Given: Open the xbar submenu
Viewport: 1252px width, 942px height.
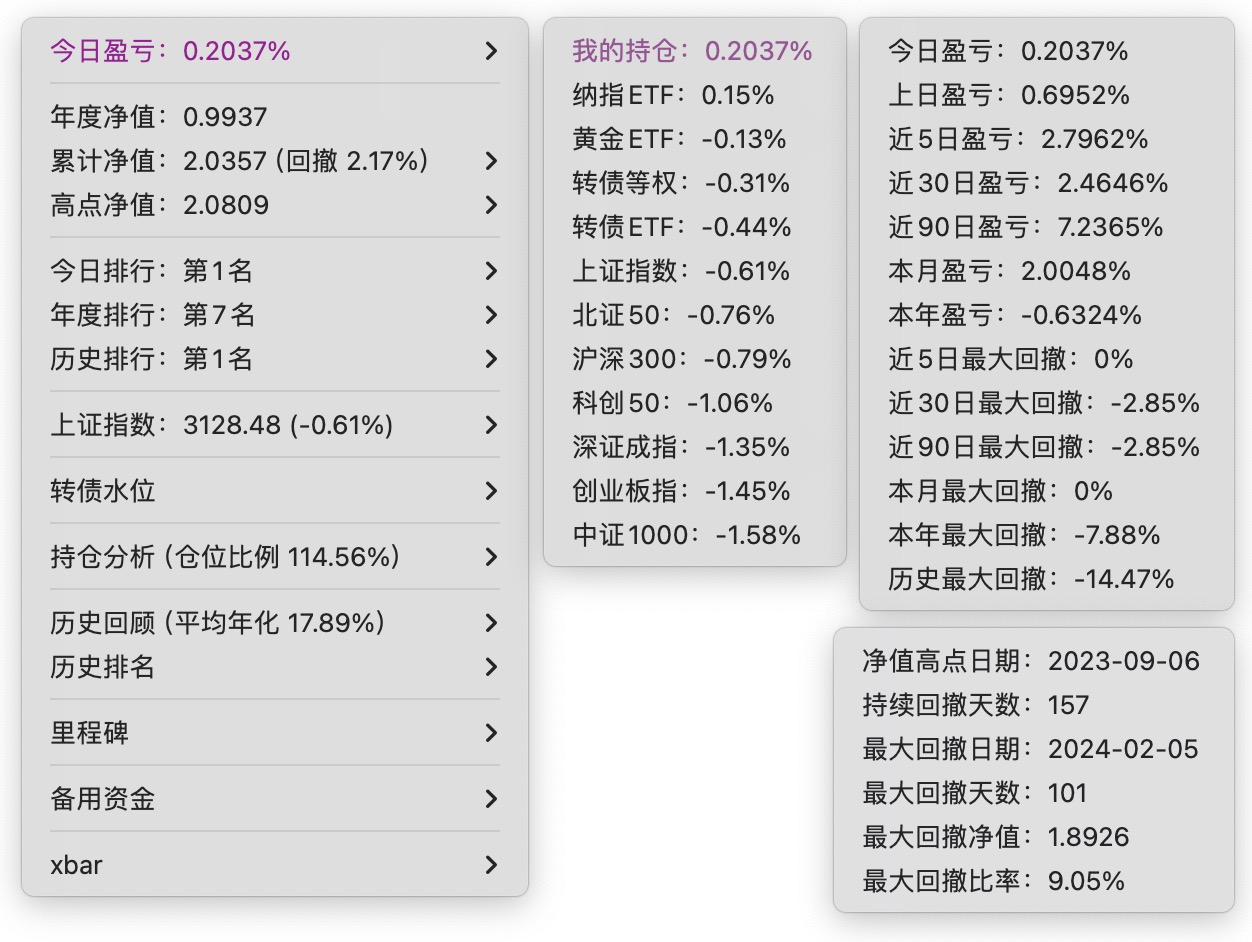Looking at the screenshot, I should point(77,865).
